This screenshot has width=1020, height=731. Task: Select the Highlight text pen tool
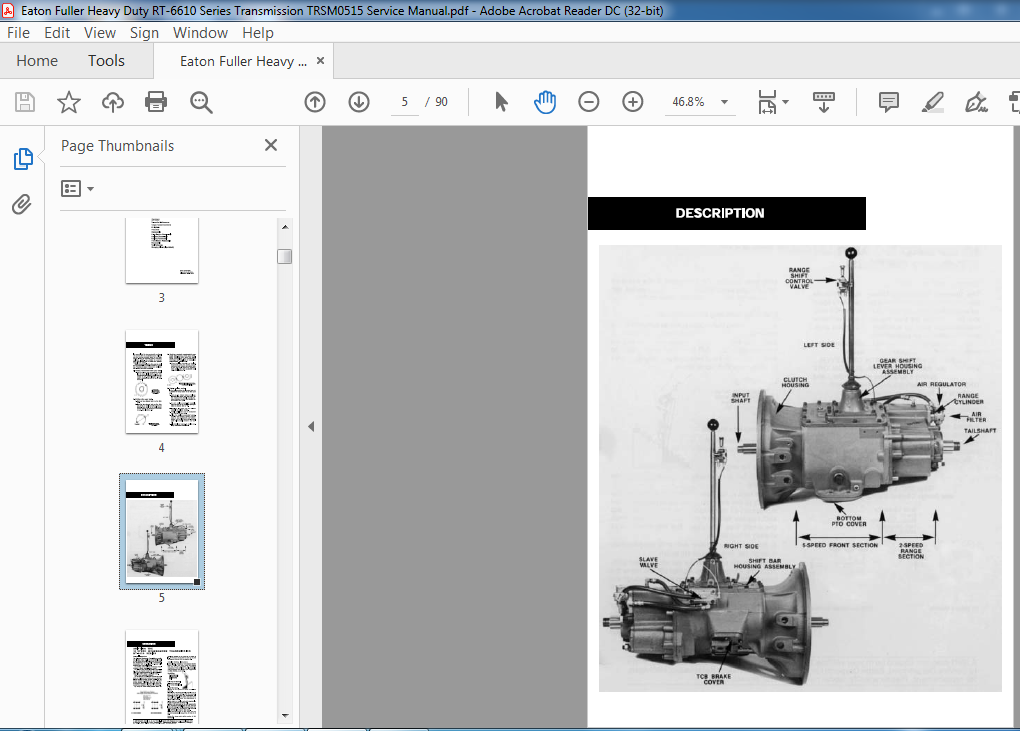click(933, 102)
